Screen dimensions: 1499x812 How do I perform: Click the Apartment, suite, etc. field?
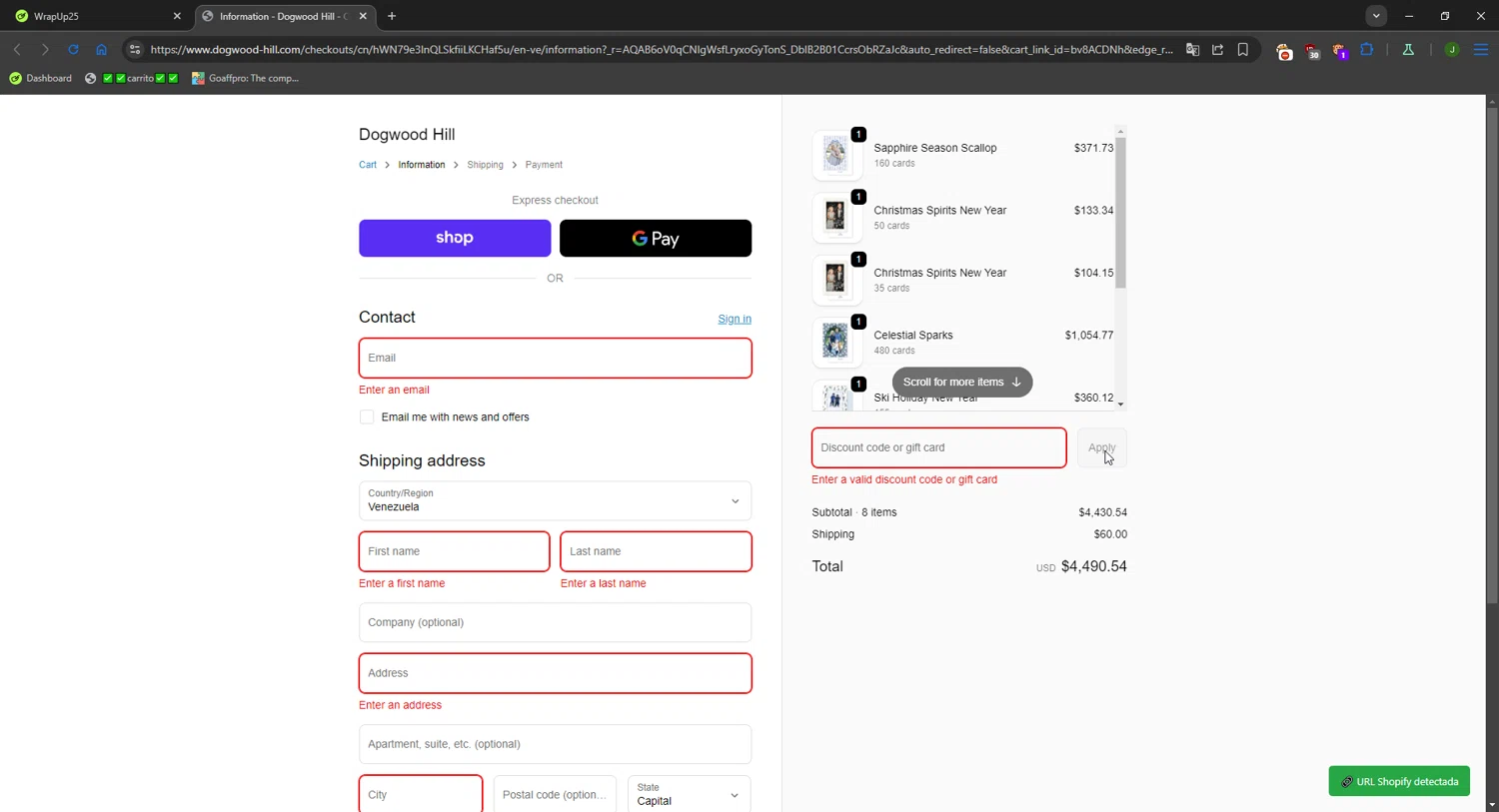click(x=555, y=744)
